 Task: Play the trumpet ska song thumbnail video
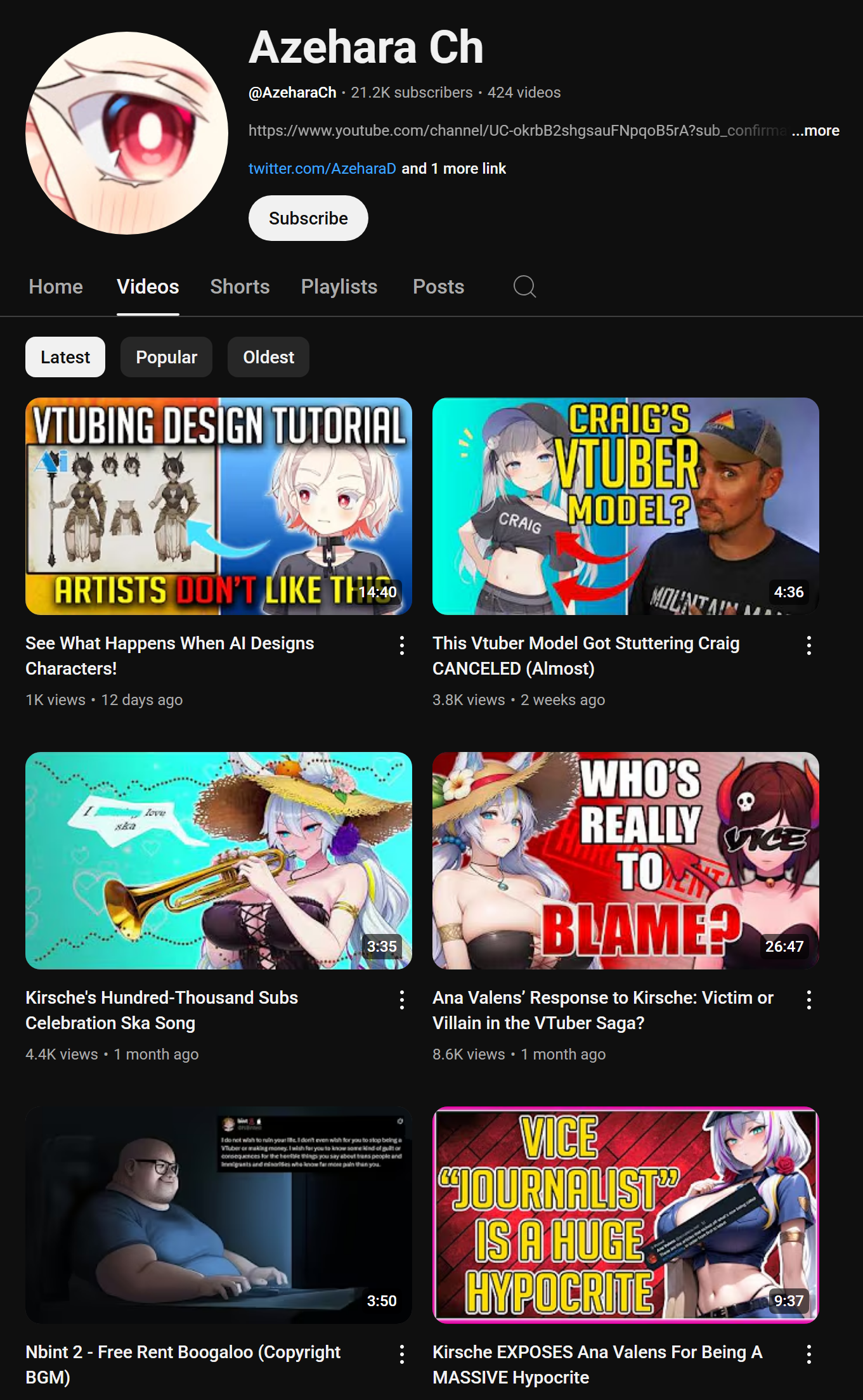tap(219, 860)
